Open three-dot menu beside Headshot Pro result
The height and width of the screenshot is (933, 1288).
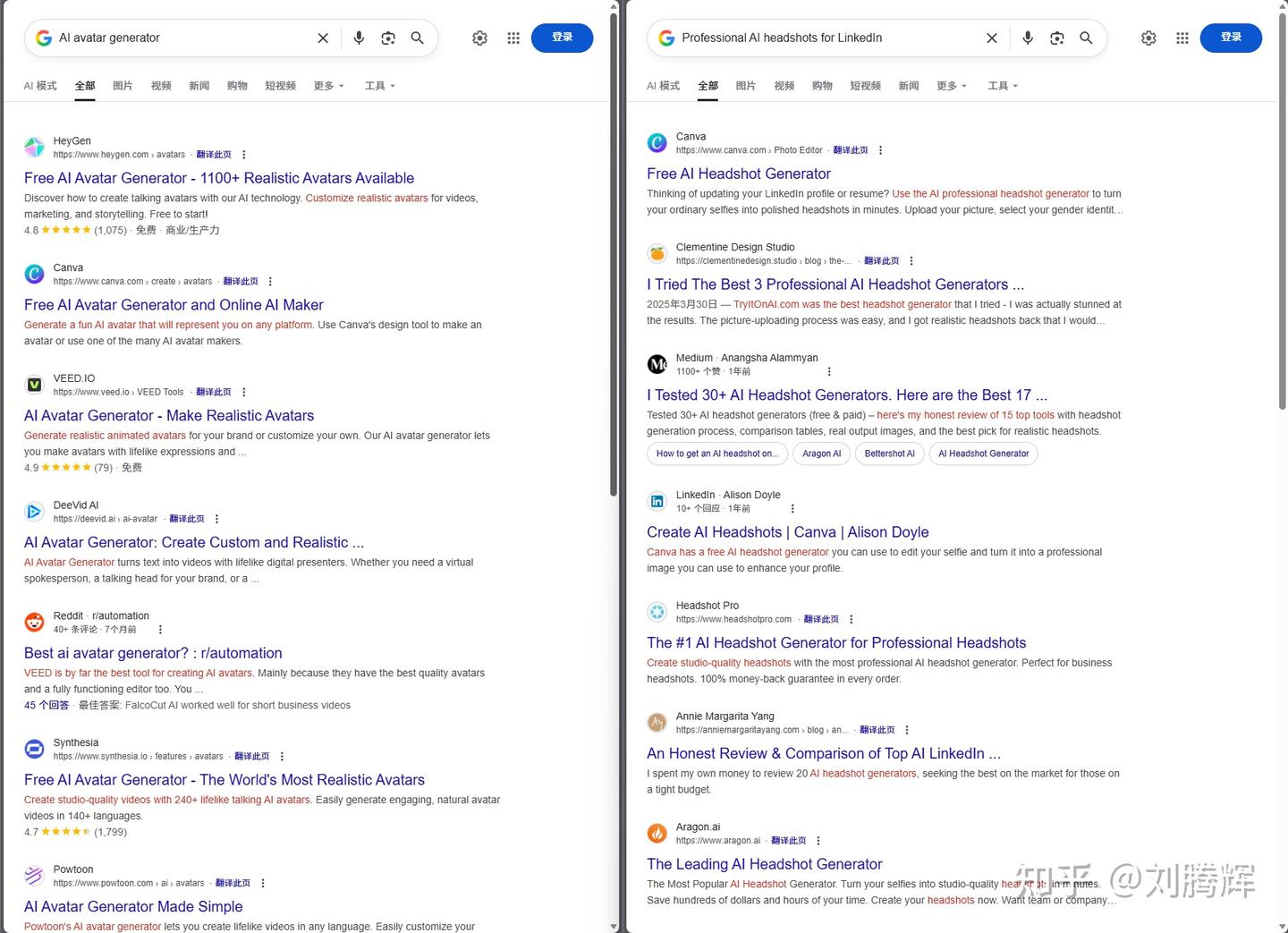pos(852,619)
